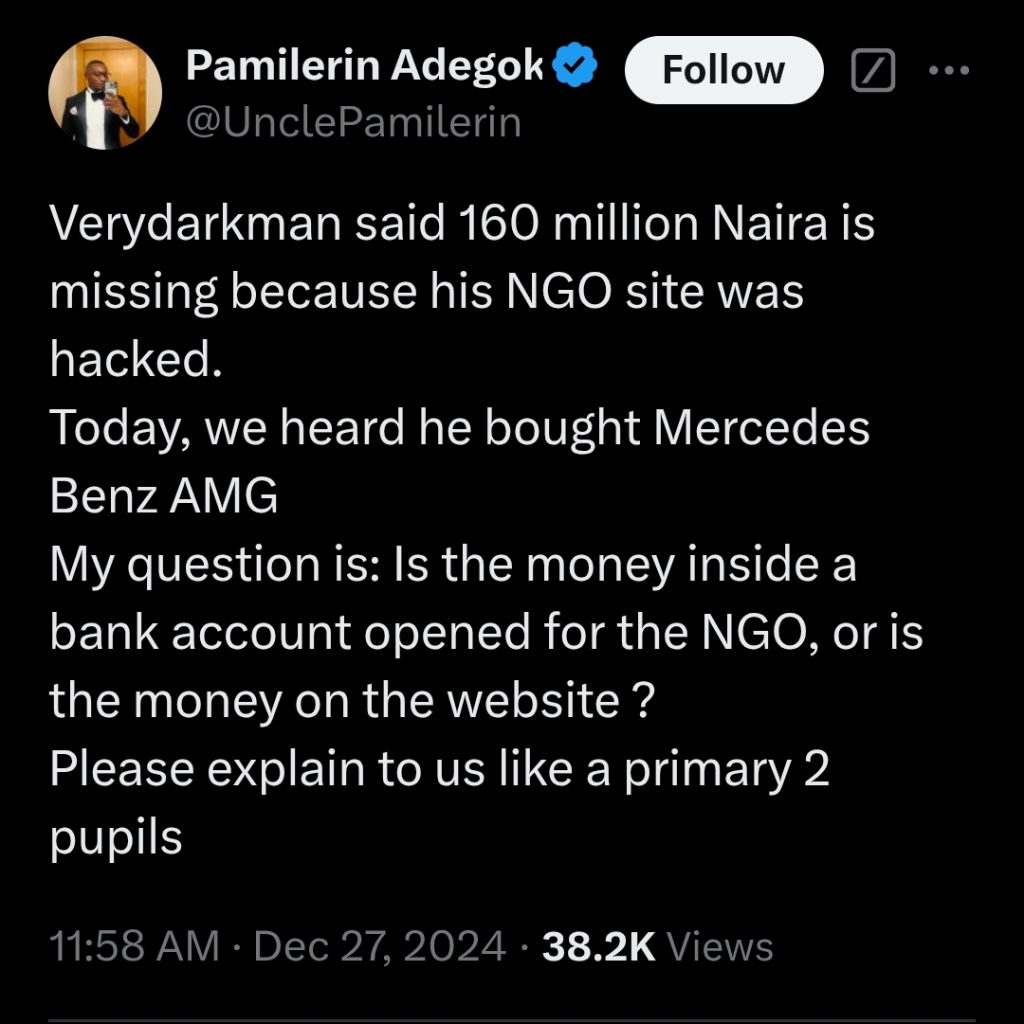Viewport: 1024px width, 1024px height.
Task: Click the blue verified badge
Action: pos(577,67)
